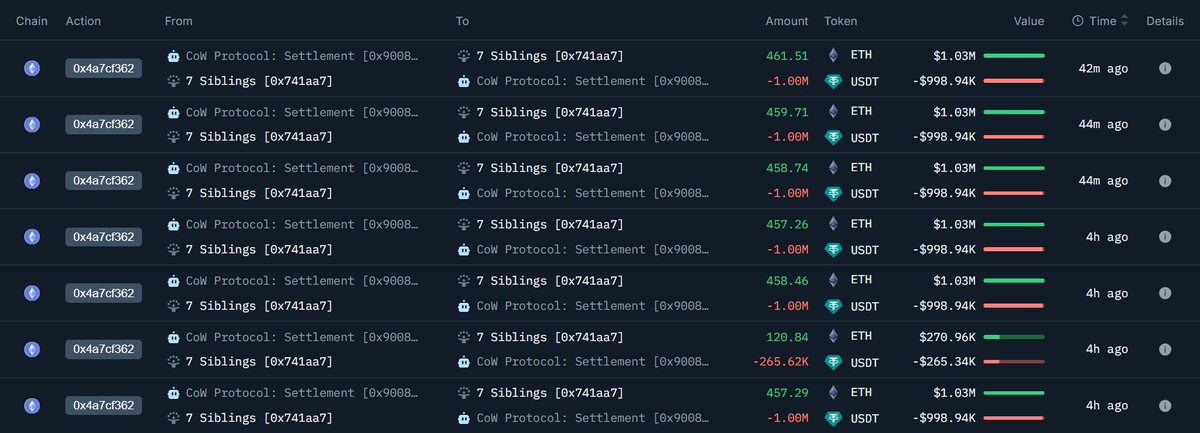The height and width of the screenshot is (433, 1200).
Task: Click the Value column header
Action: [1028, 21]
